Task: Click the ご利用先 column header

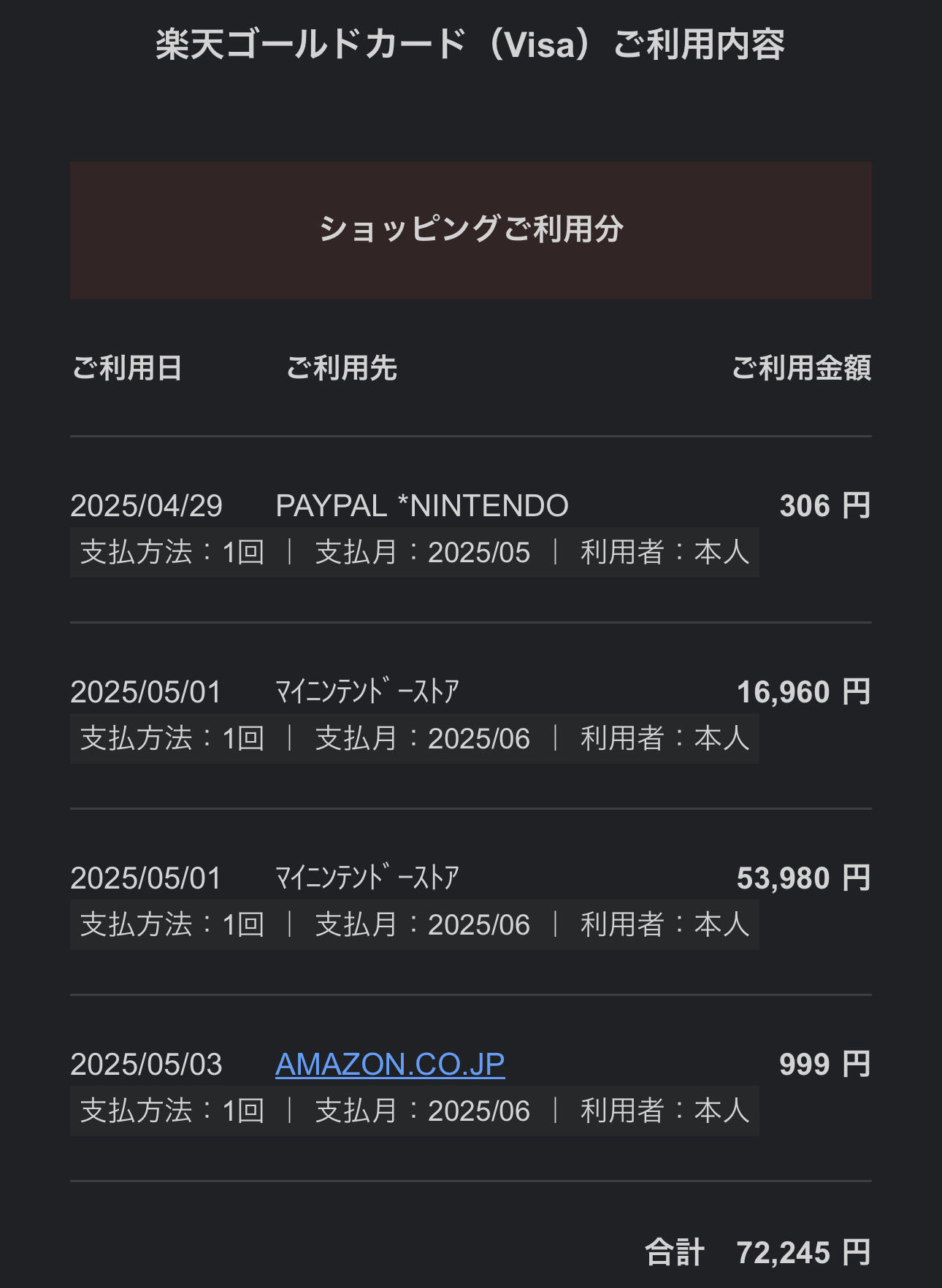Action: tap(342, 368)
